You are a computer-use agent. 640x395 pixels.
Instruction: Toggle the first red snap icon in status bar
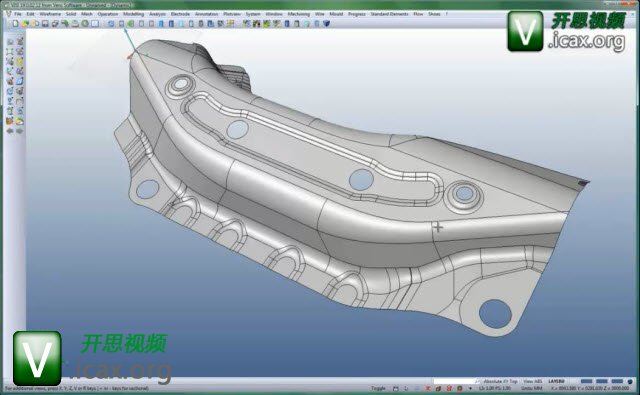pos(427,388)
